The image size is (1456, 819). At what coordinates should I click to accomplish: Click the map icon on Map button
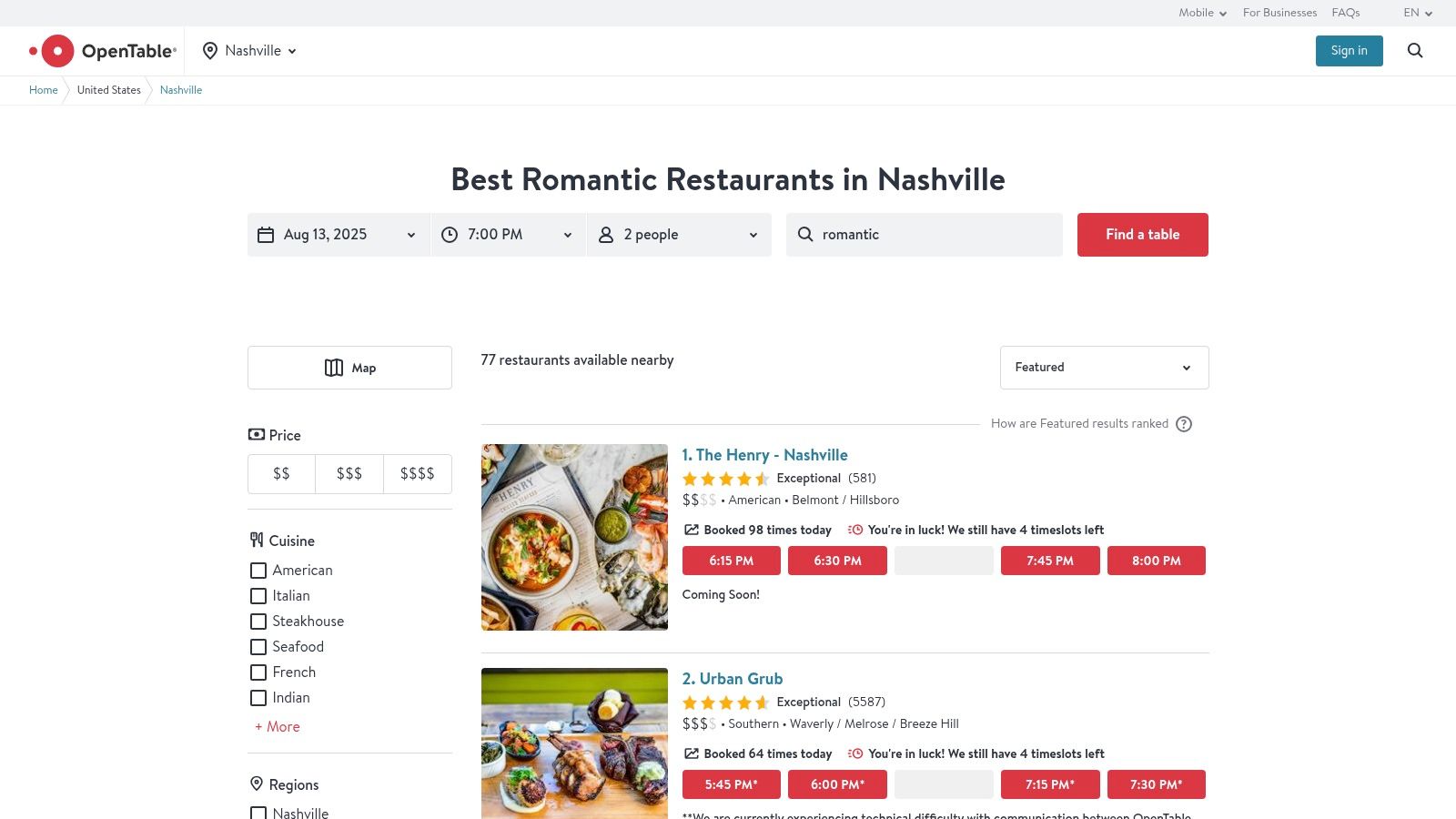[x=334, y=368]
